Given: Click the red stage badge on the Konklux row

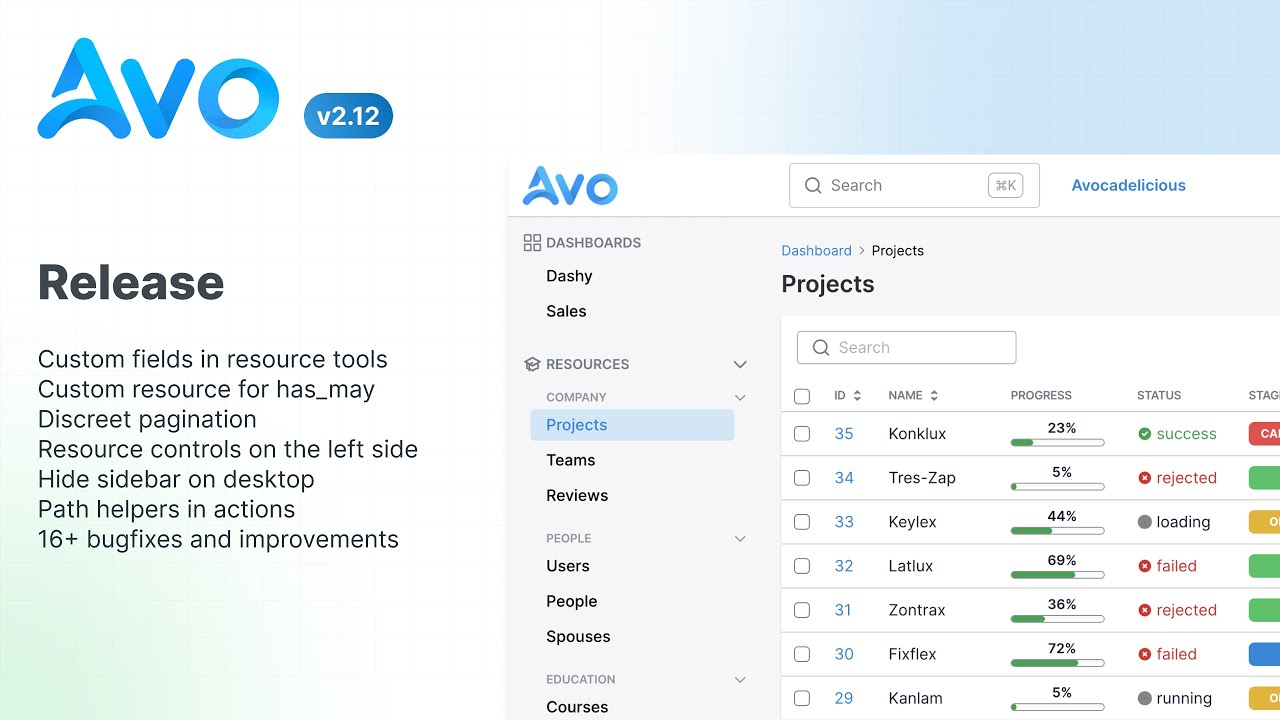Looking at the screenshot, I should click(x=1264, y=434).
